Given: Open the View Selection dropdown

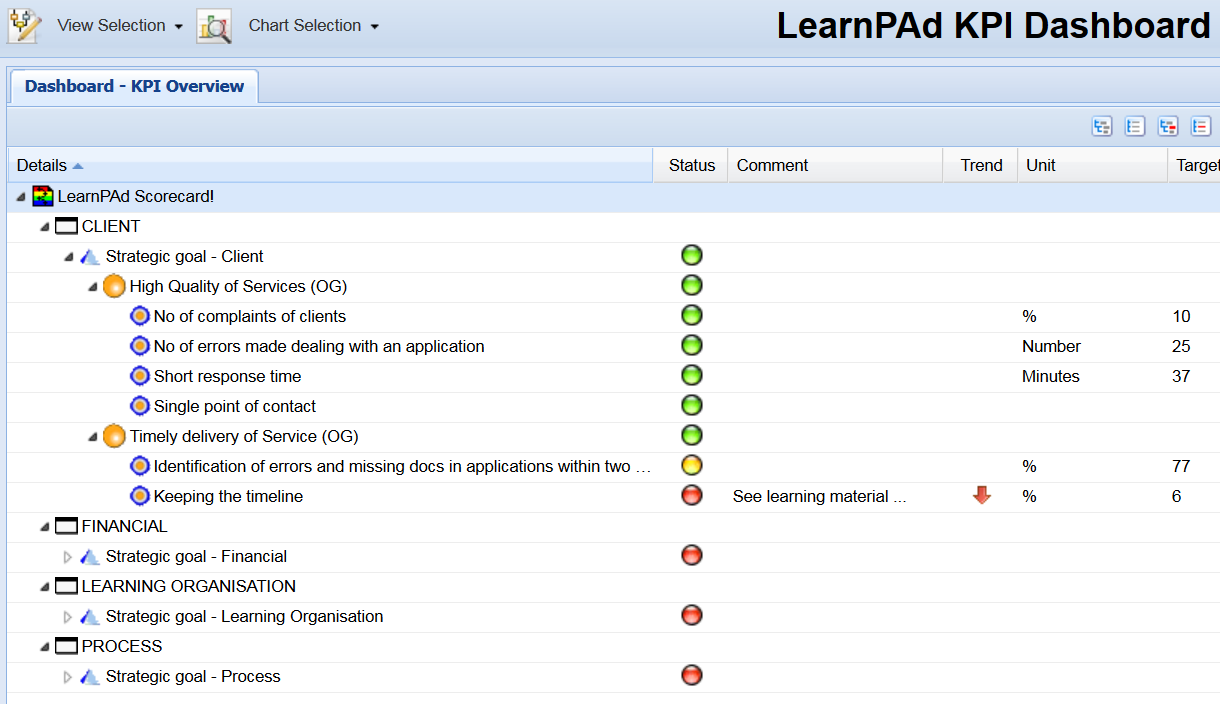Looking at the screenshot, I should (120, 26).
